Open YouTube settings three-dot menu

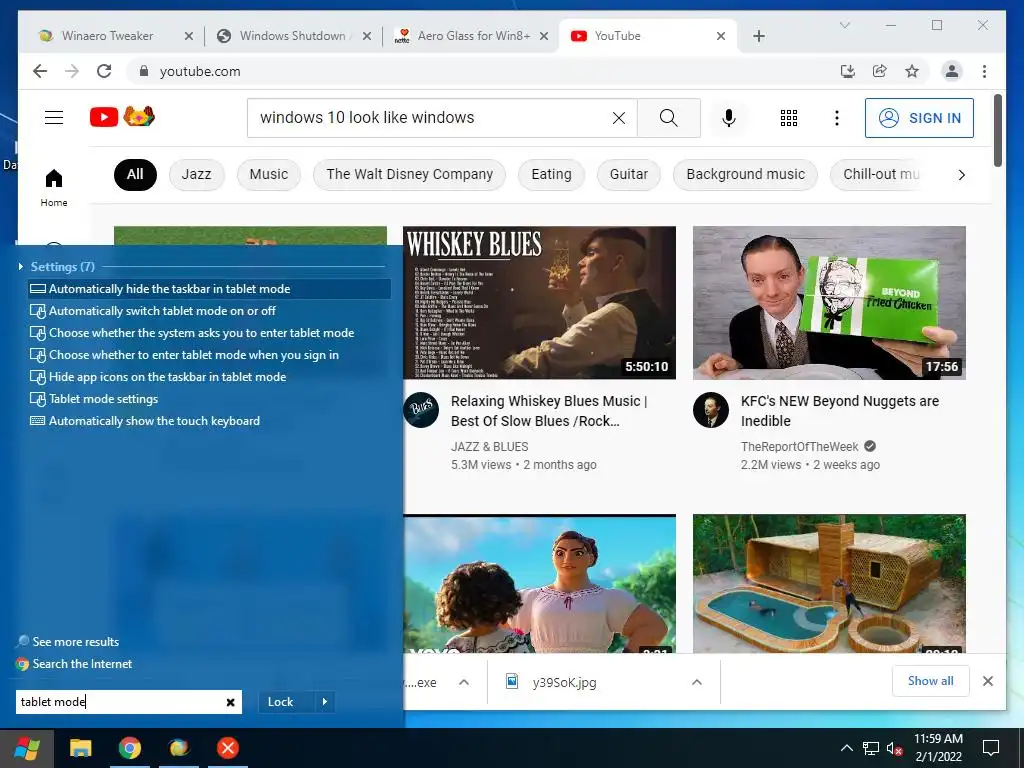(837, 118)
